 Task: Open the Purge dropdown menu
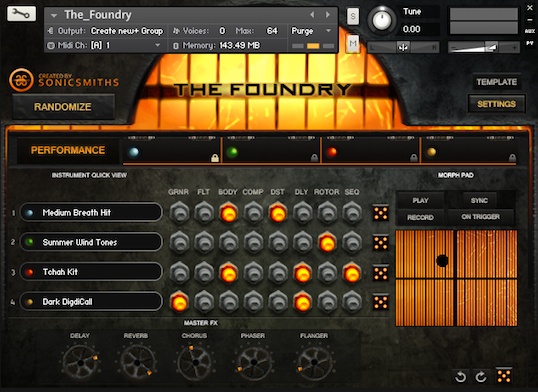pyautogui.click(x=328, y=31)
